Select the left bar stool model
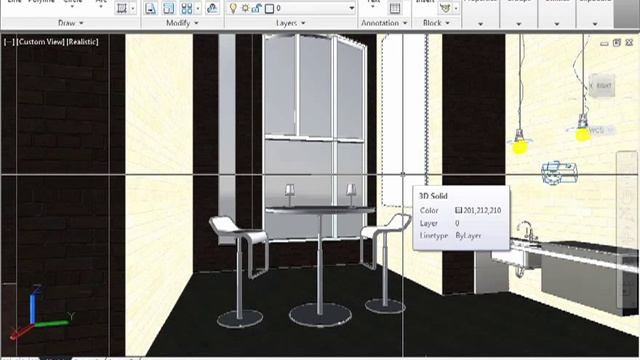The image size is (640, 360). point(240,272)
